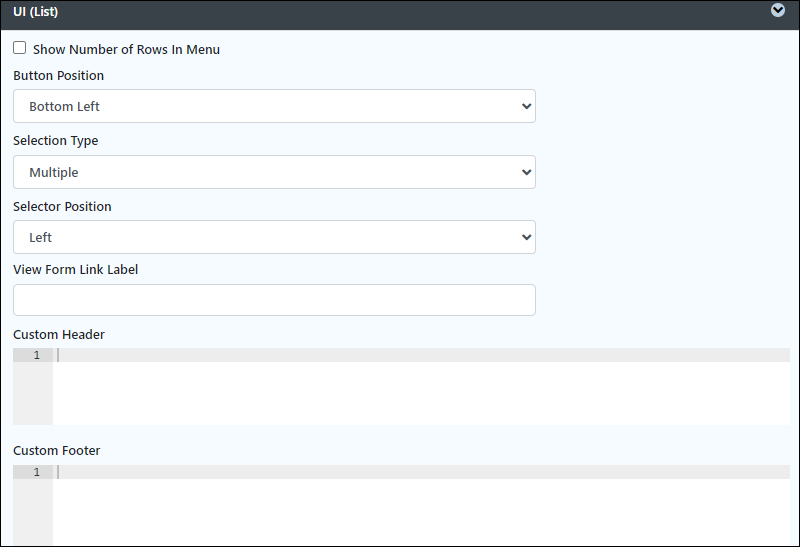Click the arrow on the Bottom Left dropdown

pos(527,106)
